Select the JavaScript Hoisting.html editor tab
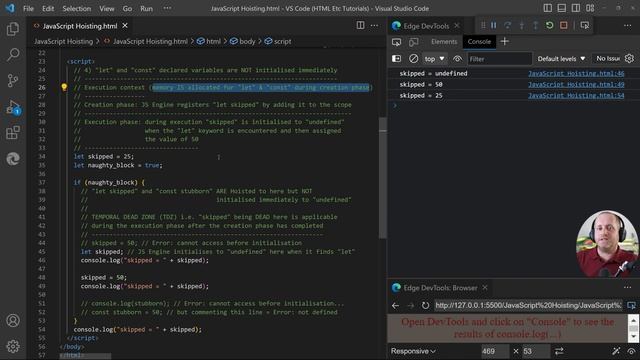Viewport: 640px width, 360px height. (x=80, y=26)
